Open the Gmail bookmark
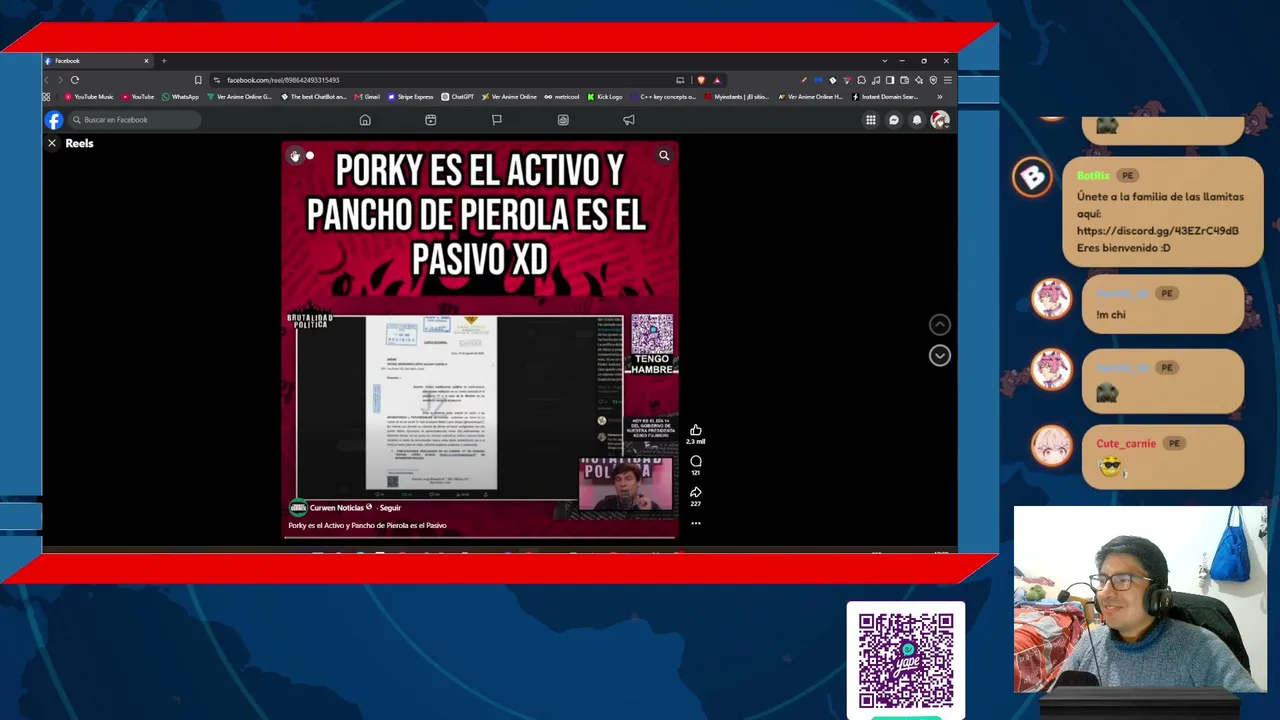This screenshot has height=720, width=1280. click(367, 97)
